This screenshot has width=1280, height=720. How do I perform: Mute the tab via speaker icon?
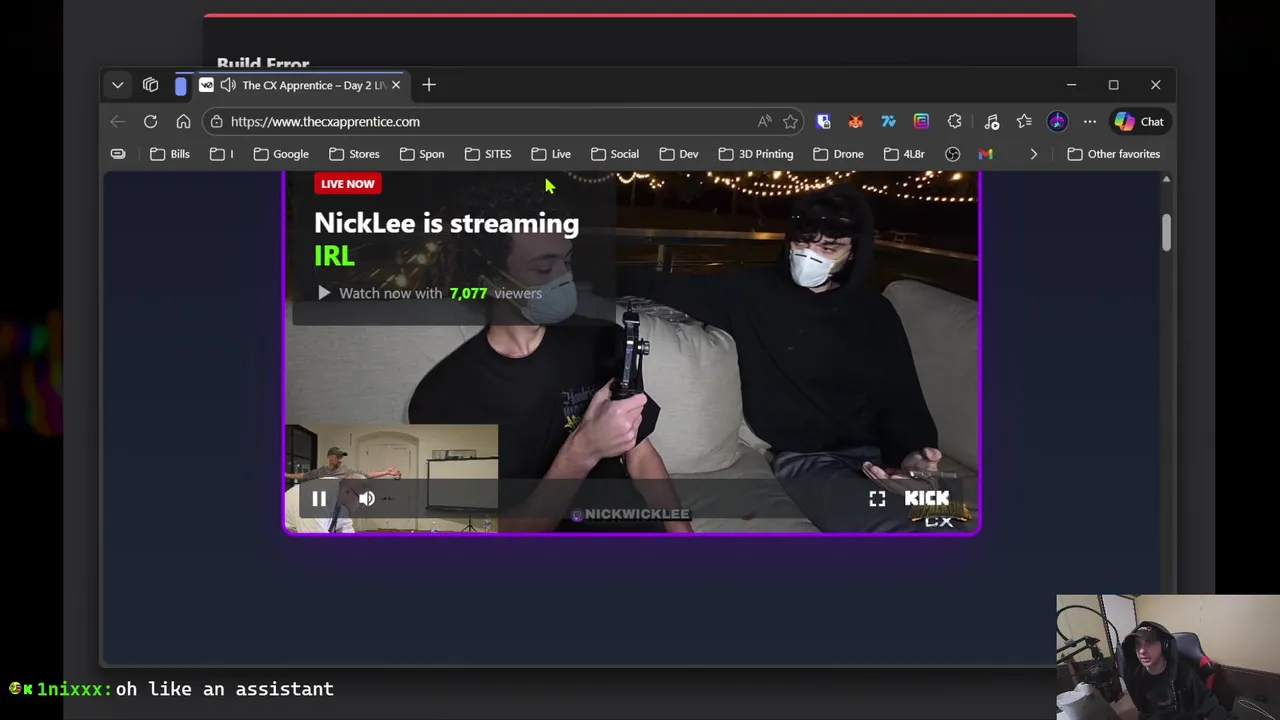tap(228, 85)
